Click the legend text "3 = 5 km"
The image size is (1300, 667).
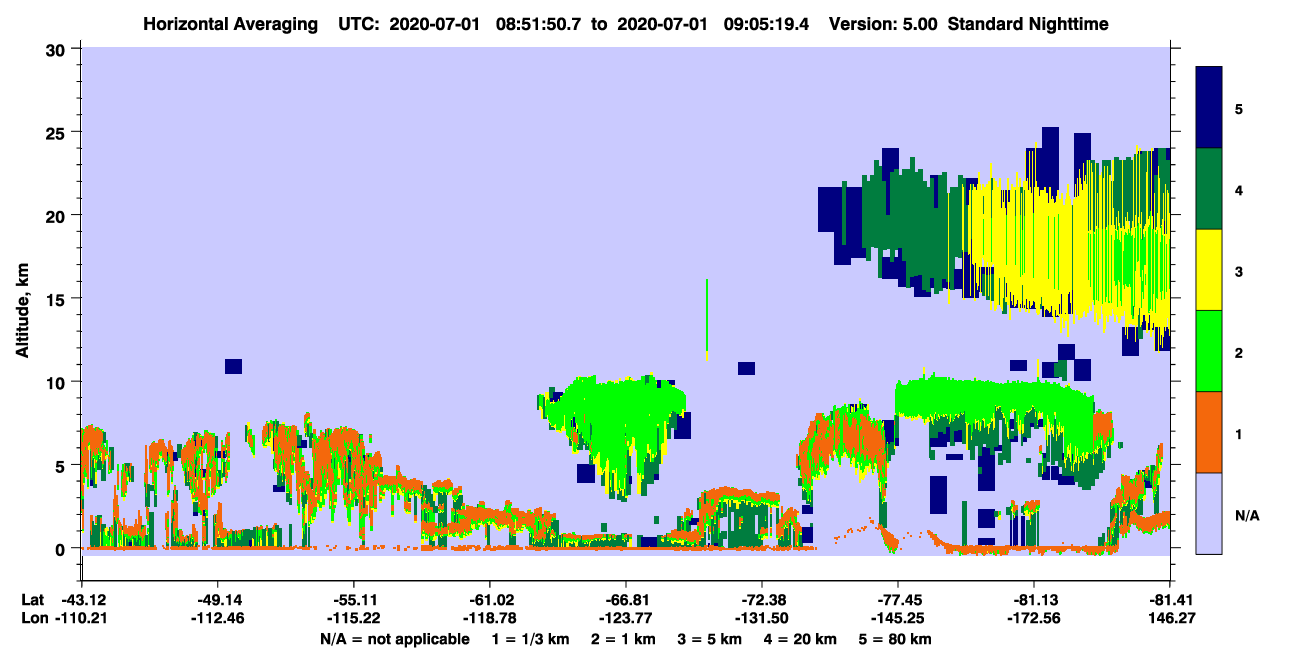coord(710,639)
